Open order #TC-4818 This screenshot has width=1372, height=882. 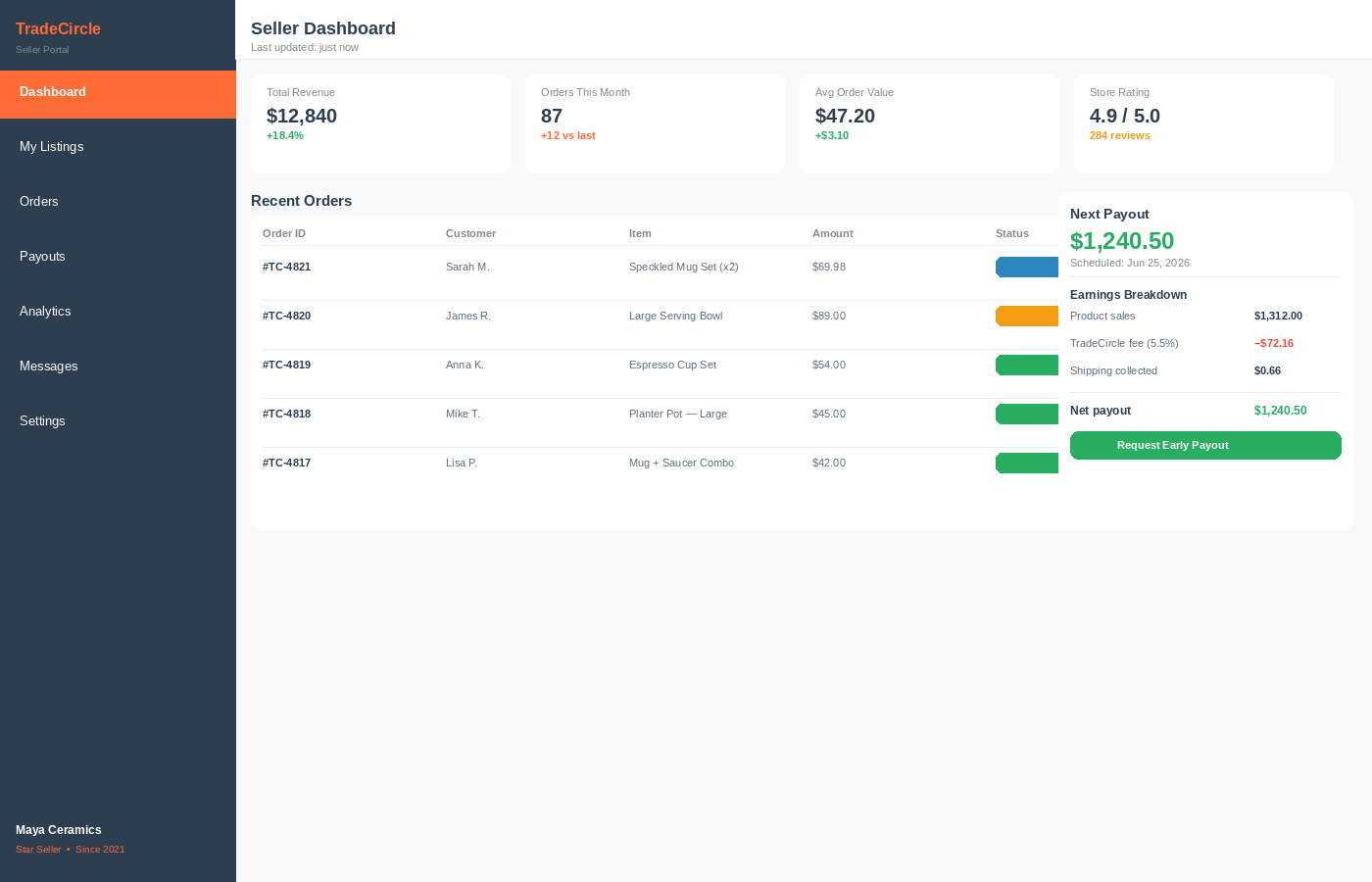286,414
